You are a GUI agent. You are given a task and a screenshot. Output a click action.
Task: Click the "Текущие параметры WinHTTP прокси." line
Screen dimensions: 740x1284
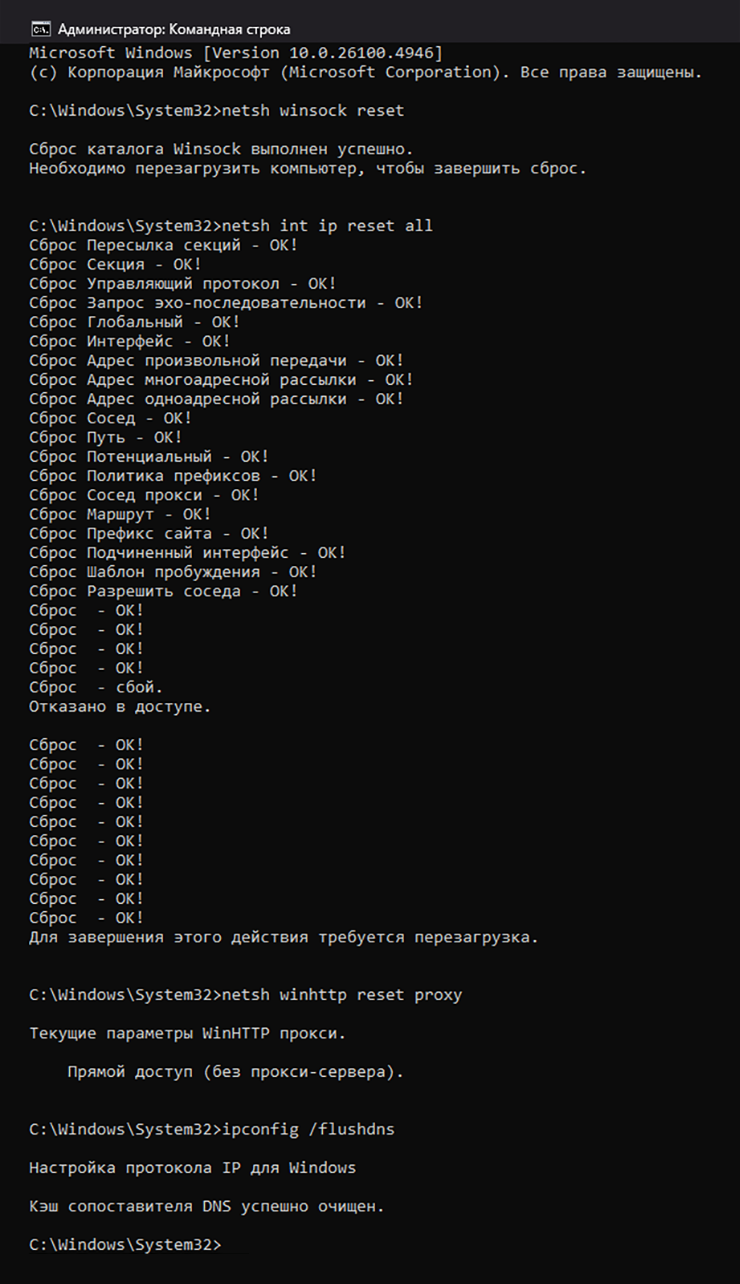tap(188, 1033)
